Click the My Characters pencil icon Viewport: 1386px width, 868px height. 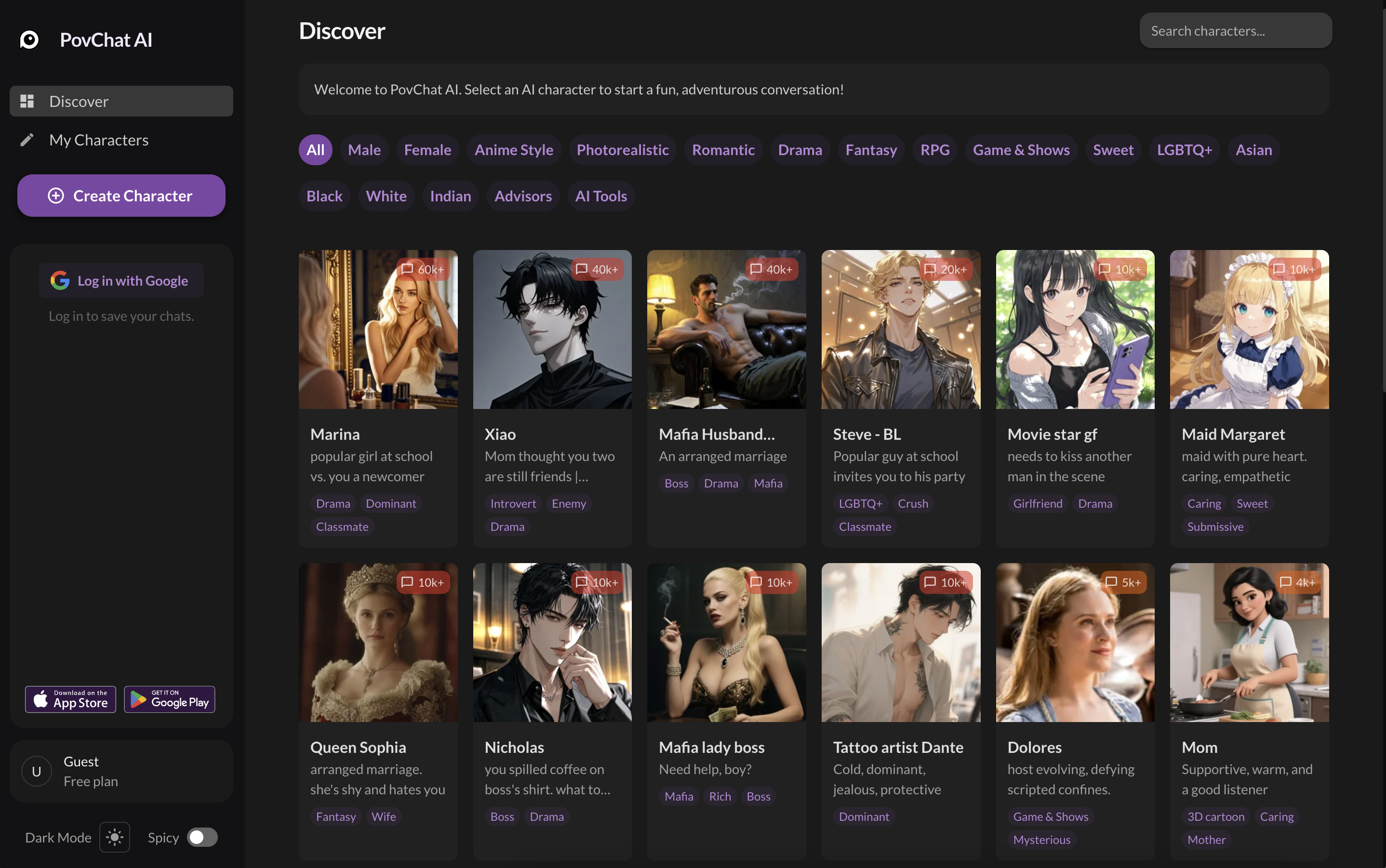tap(27, 140)
